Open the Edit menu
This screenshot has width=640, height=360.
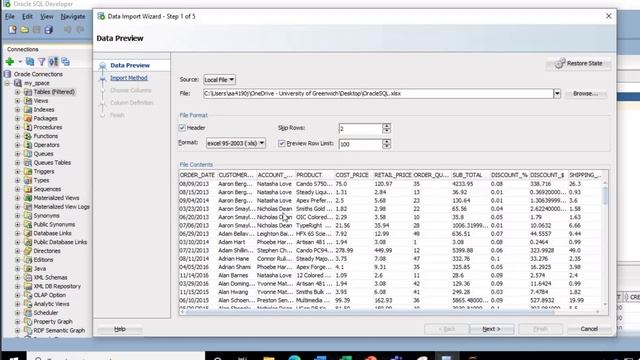27,17
